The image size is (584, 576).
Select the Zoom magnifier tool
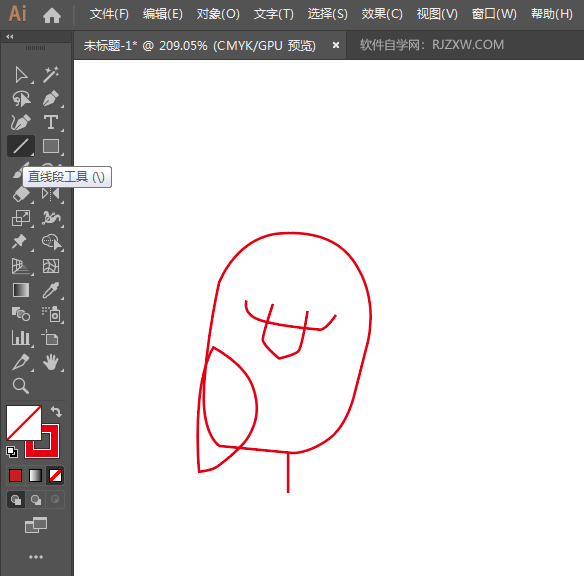tap(21, 386)
